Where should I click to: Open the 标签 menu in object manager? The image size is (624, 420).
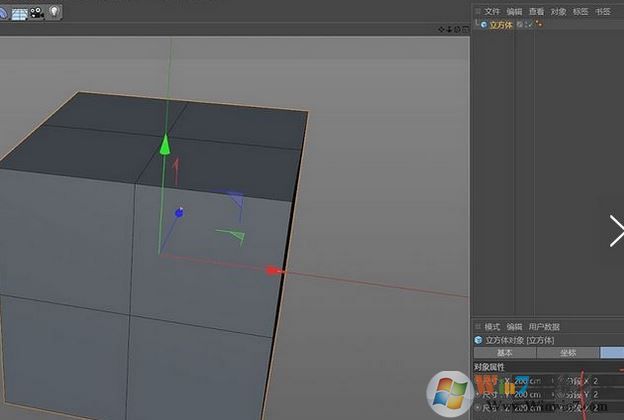tap(581, 11)
